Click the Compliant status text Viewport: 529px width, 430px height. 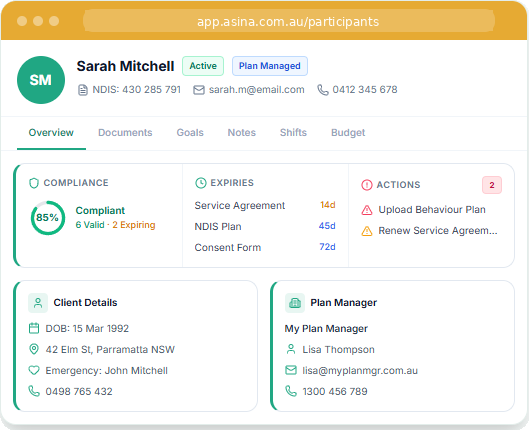[100, 210]
